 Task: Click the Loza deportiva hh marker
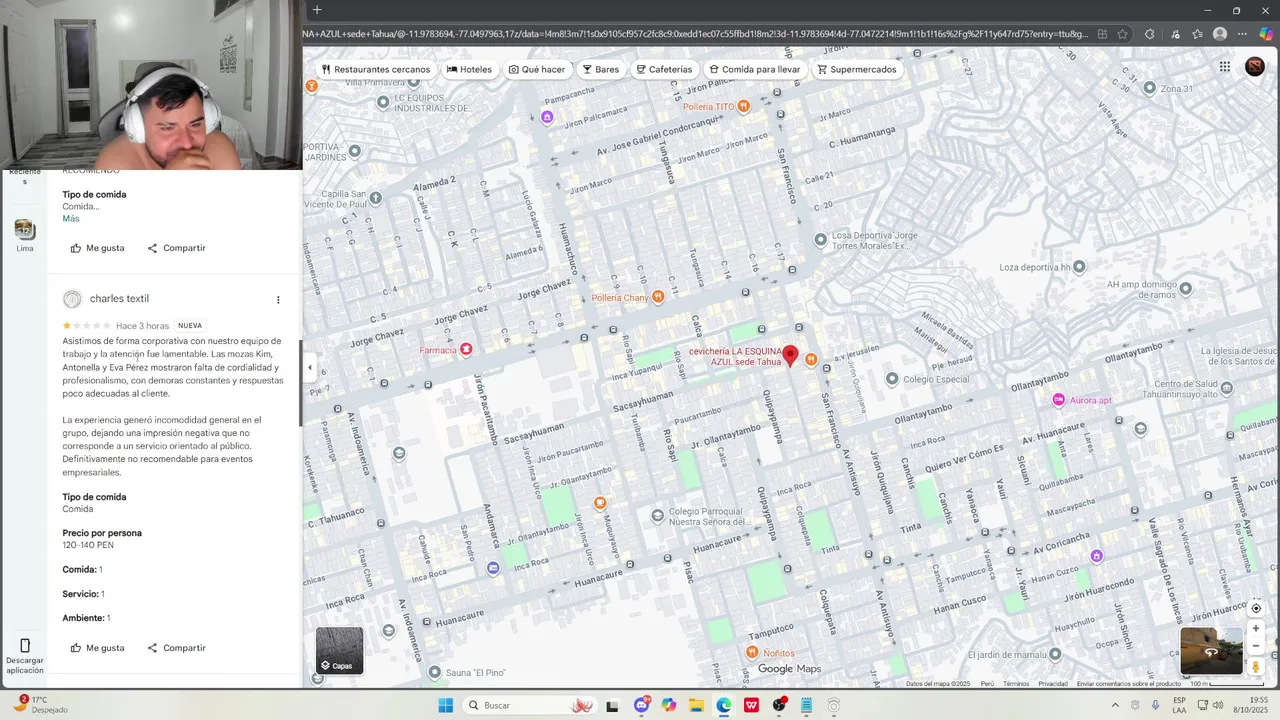coord(1079,267)
